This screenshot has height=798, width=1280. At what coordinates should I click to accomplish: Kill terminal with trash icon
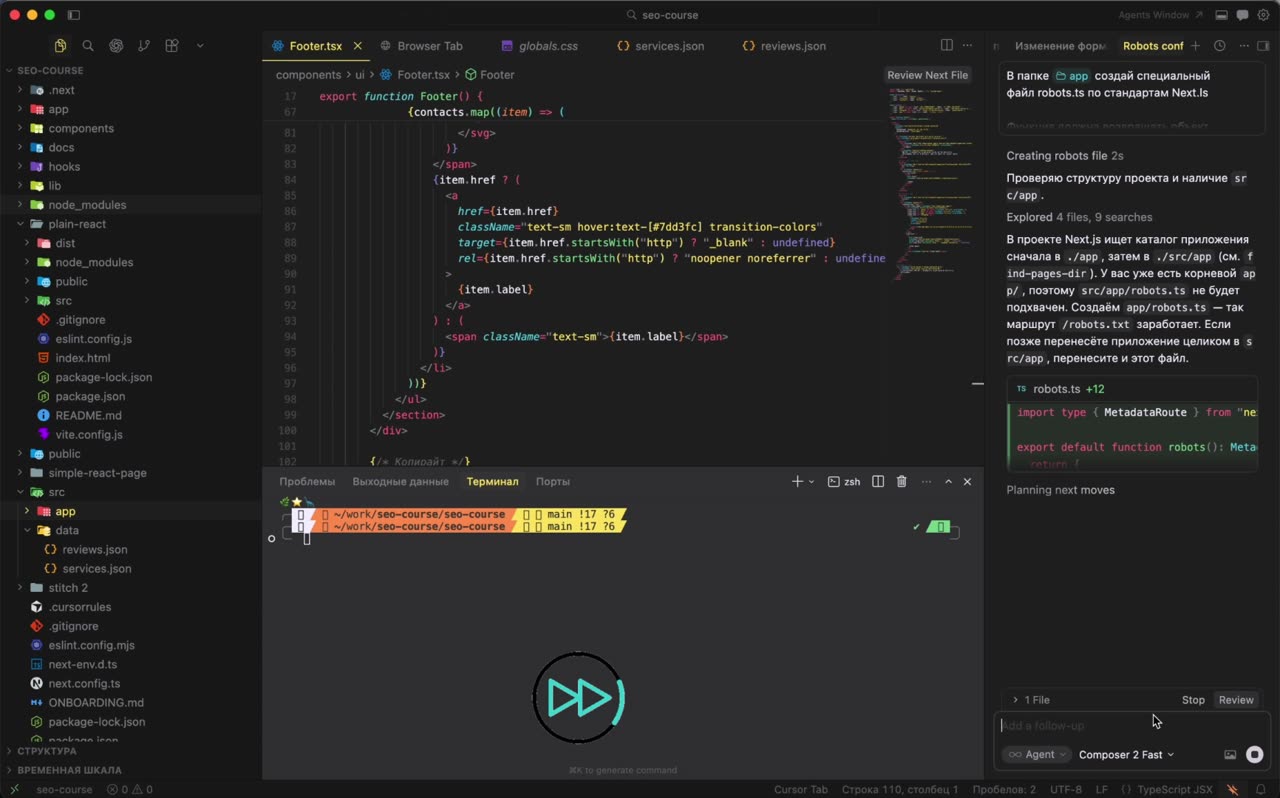(x=901, y=481)
